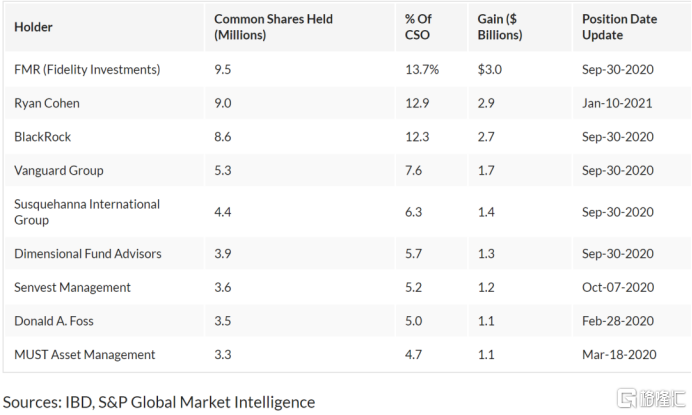The image size is (692, 415).
Task: Select the Mar-18-2020 date cell
Action: tap(618, 354)
